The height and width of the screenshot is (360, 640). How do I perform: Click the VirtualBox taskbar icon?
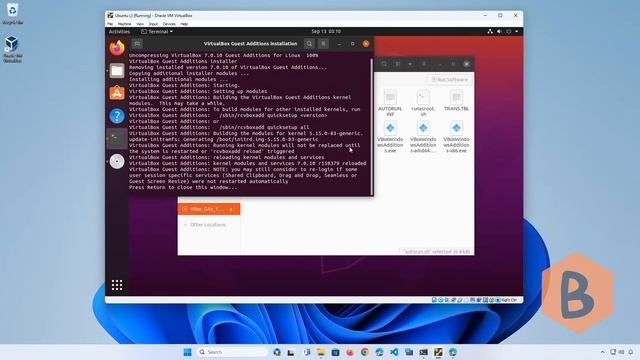[438, 352]
